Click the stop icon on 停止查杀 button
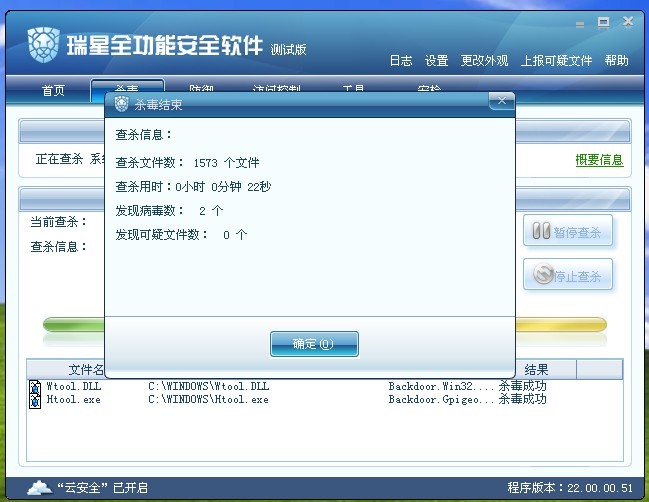Screen dimensions: 649x502 [543, 274]
